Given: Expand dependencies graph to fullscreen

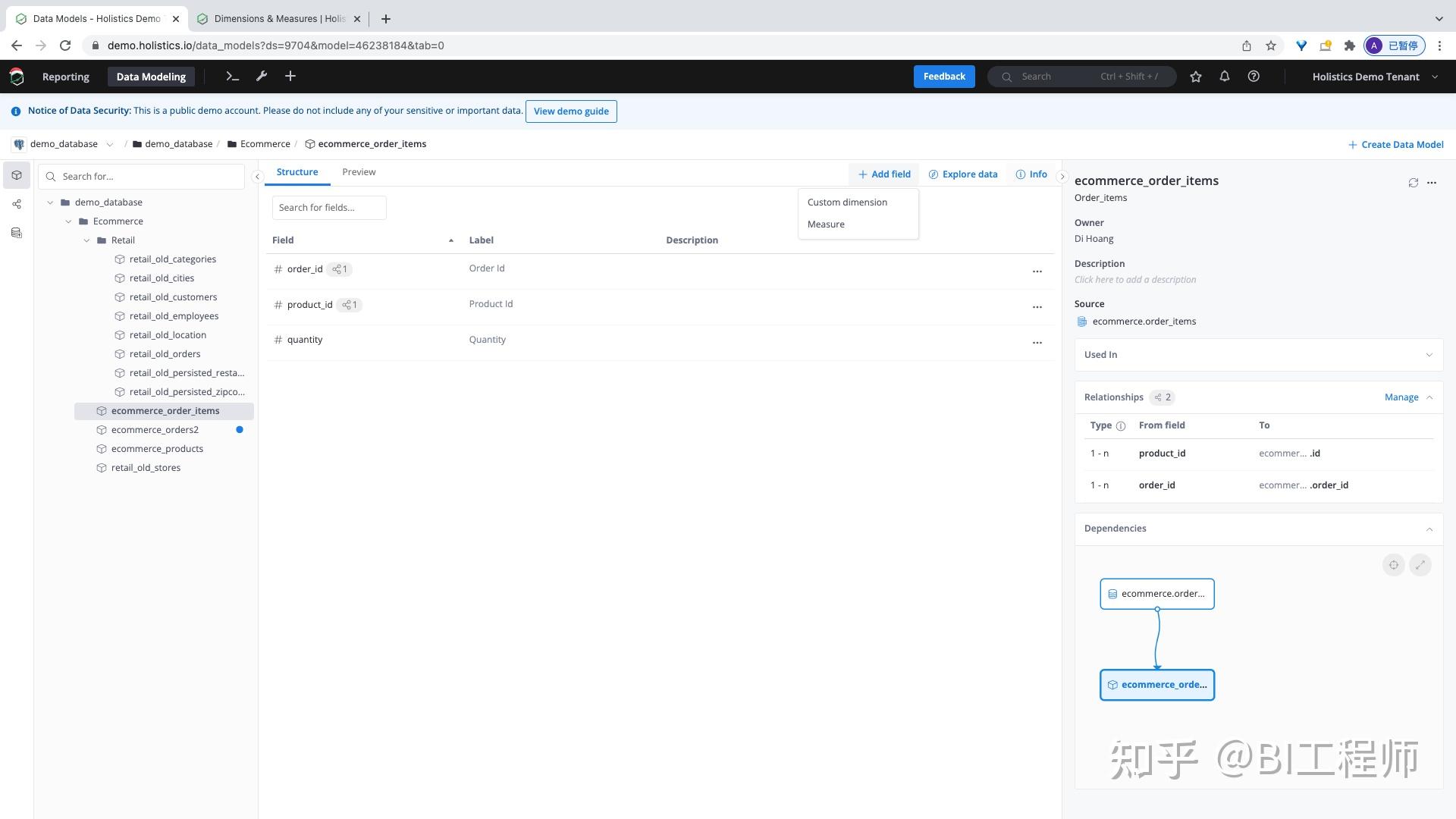Looking at the screenshot, I should [x=1420, y=565].
